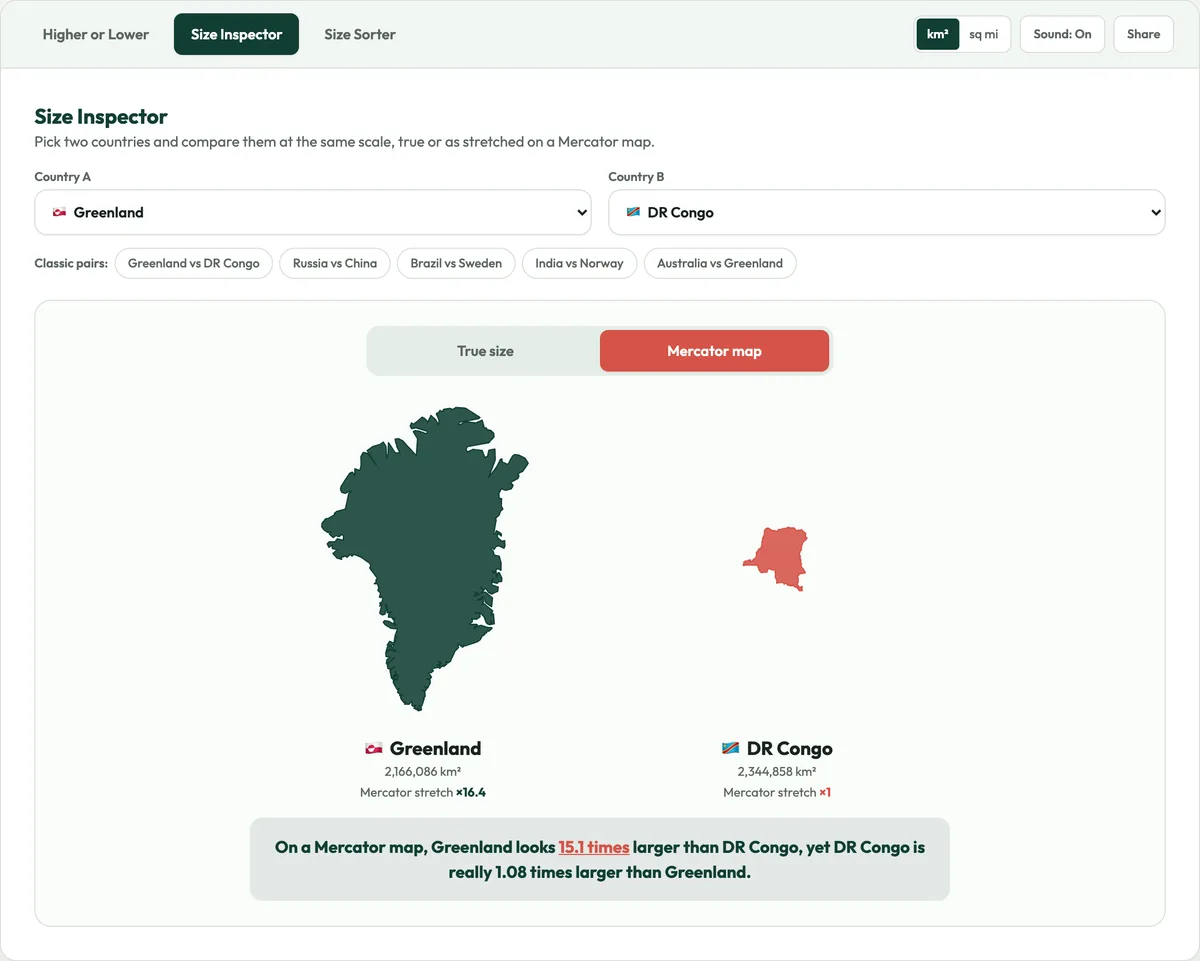The height and width of the screenshot is (961, 1200).
Task: Click the DR Congo flag beside its name
Action: pos(731,748)
